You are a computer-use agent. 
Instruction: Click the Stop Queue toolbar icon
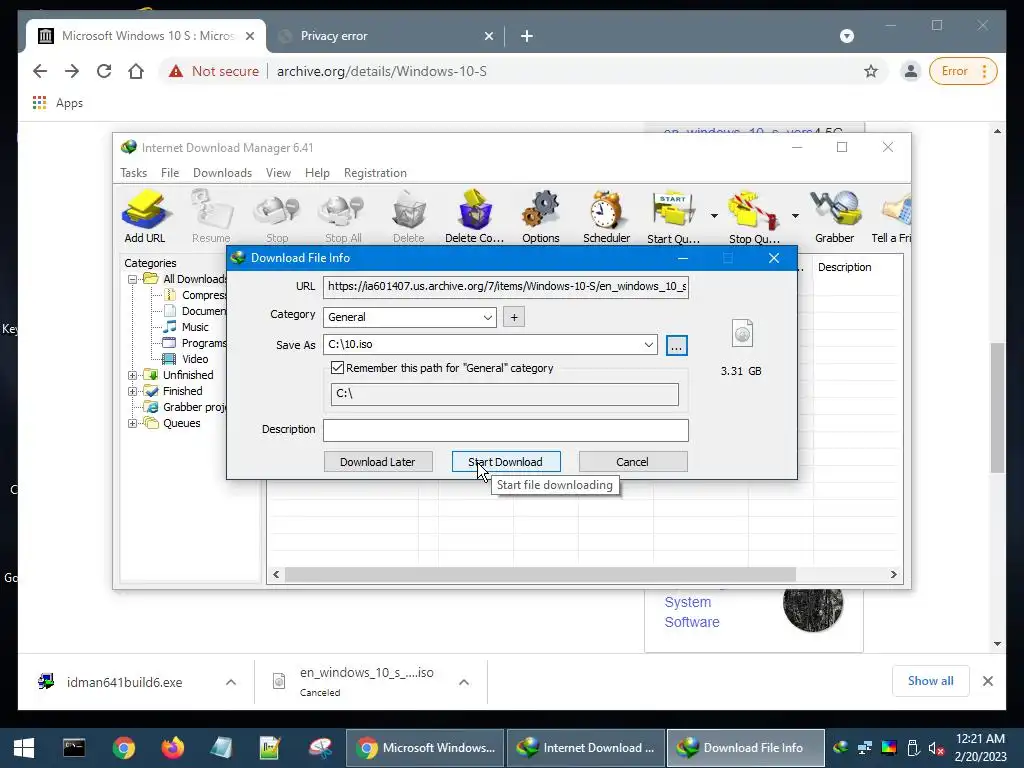(x=754, y=216)
